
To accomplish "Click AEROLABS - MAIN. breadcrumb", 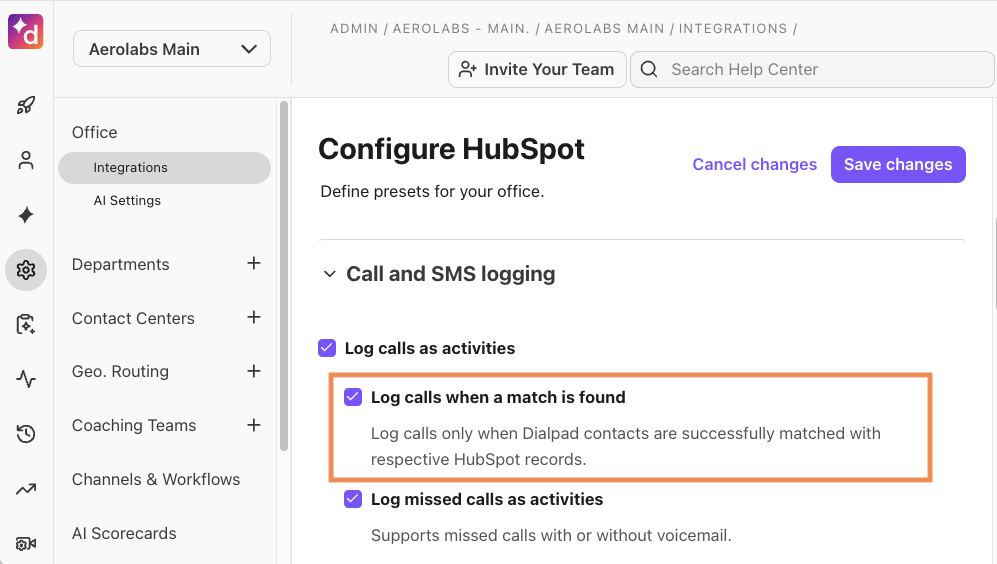I will tap(461, 29).
